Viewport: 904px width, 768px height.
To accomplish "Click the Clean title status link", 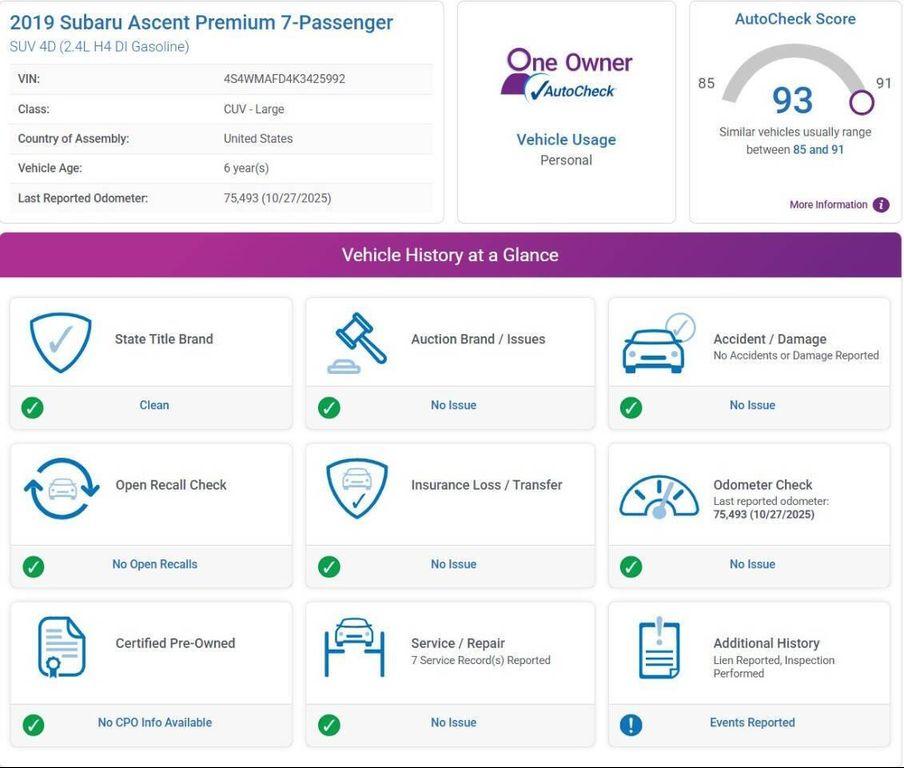I will (x=154, y=406).
